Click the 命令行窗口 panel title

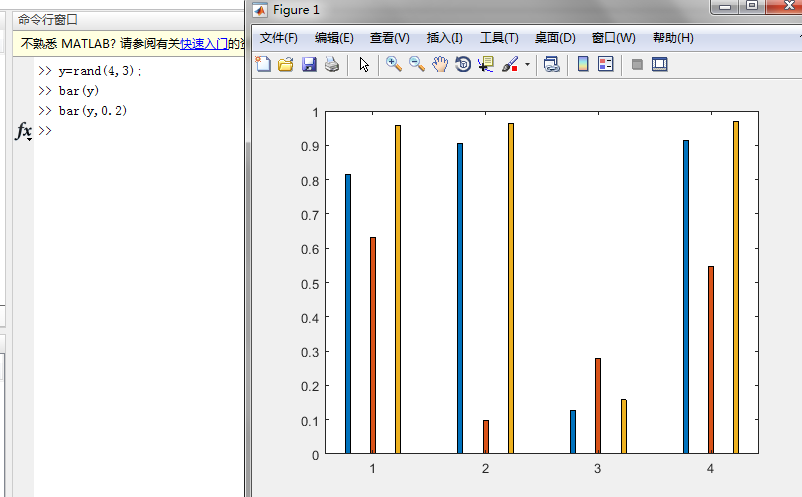tap(47, 20)
